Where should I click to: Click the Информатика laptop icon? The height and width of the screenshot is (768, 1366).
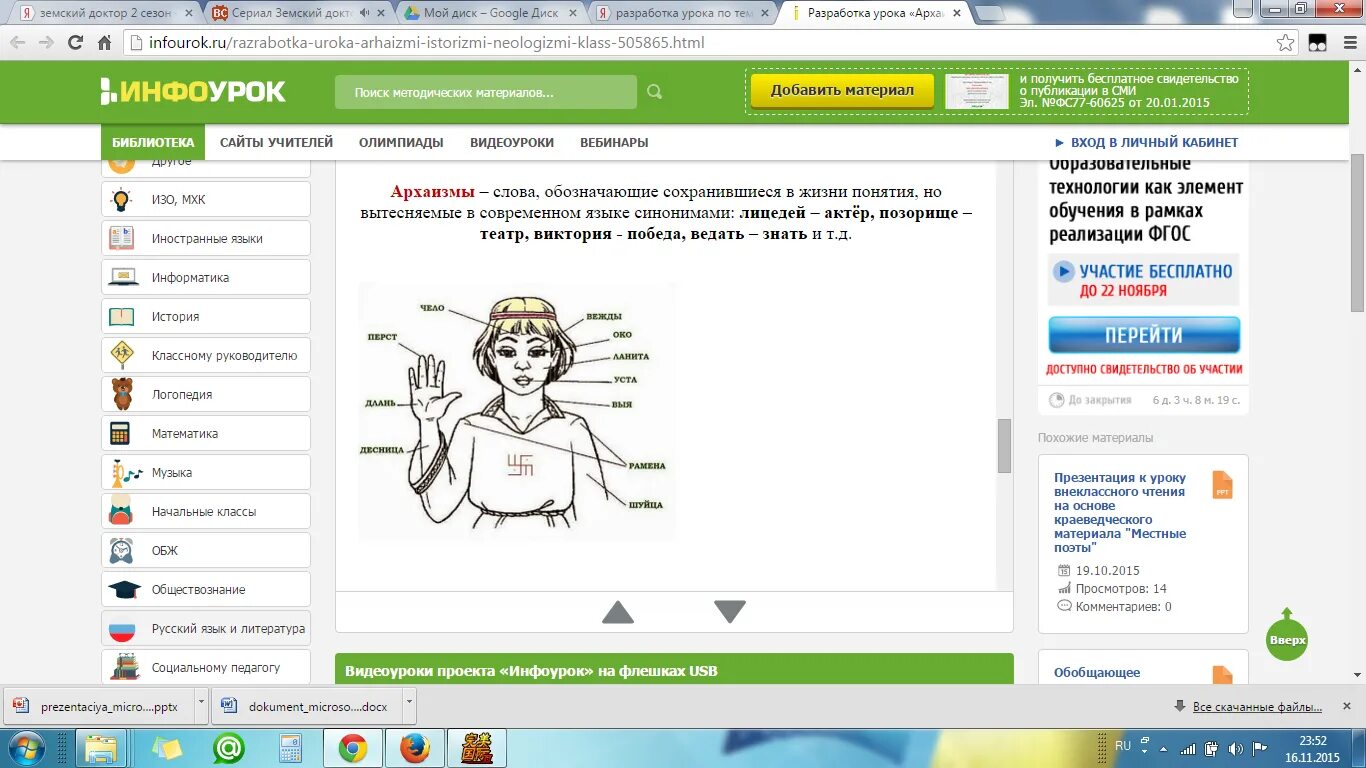(122, 277)
